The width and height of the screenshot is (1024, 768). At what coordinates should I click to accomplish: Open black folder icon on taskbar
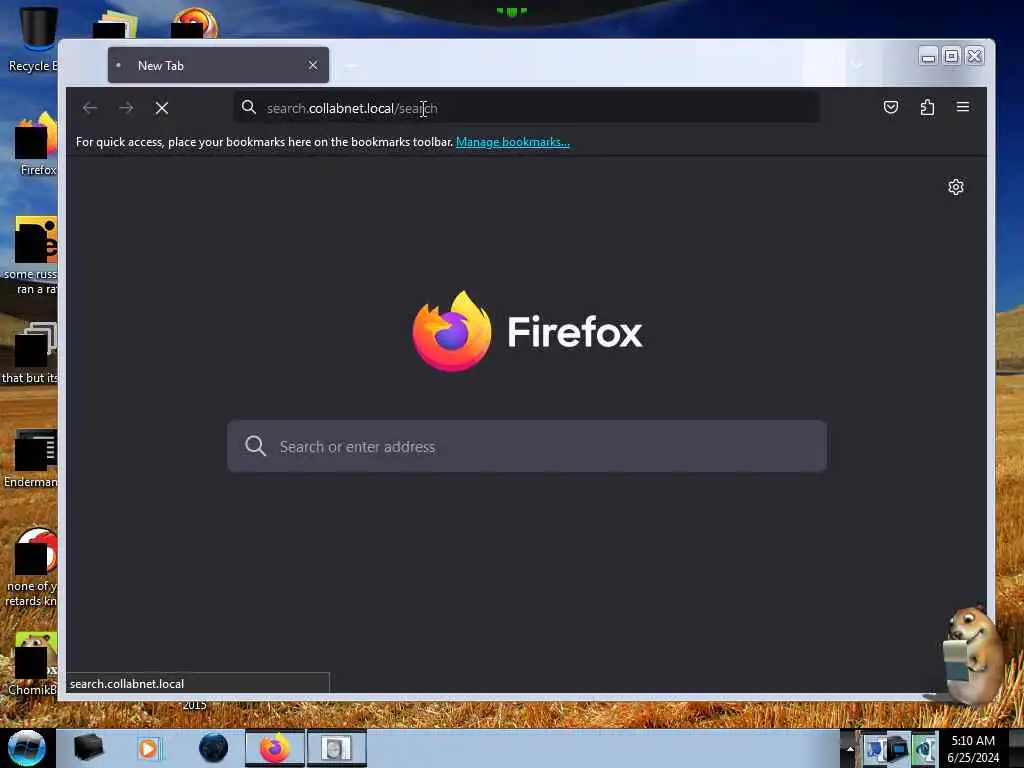click(x=89, y=748)
